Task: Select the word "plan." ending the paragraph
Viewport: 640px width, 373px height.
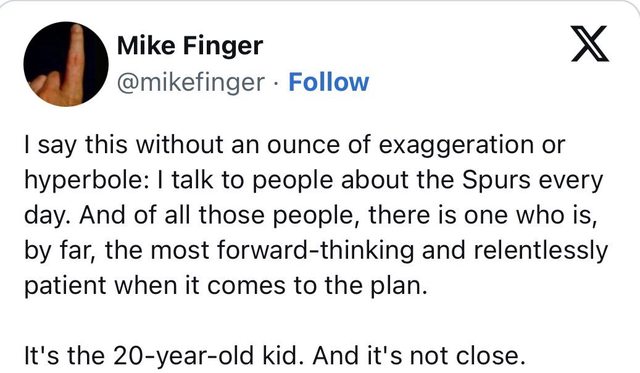Action: point(398,286)
